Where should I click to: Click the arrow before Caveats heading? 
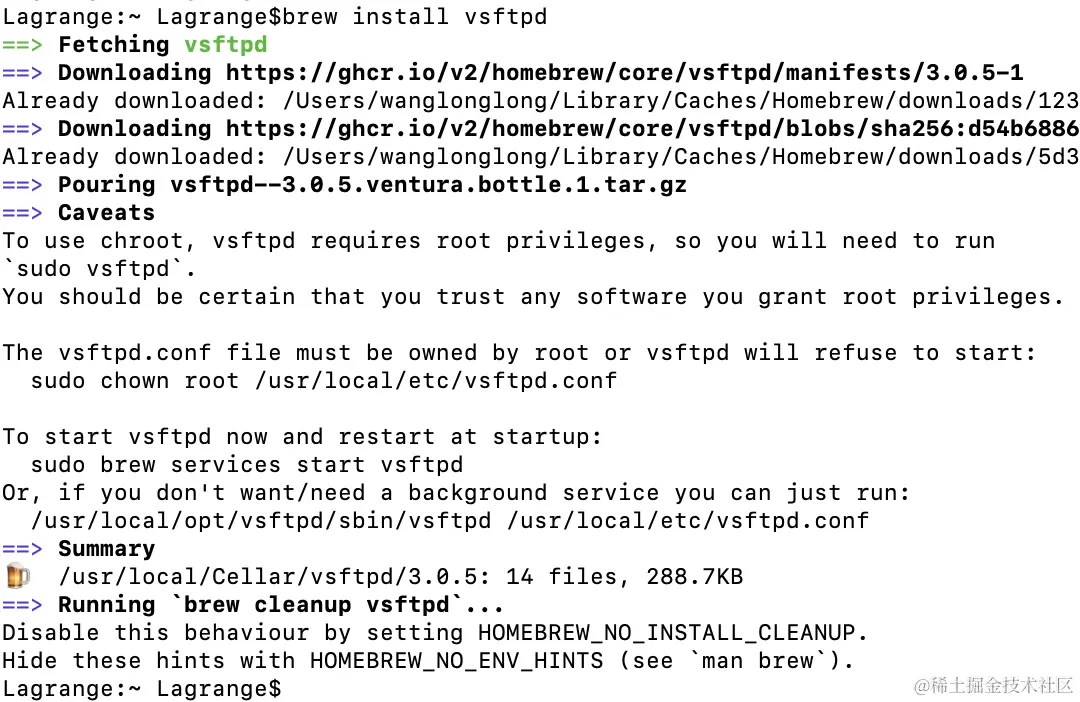(22, 213)
